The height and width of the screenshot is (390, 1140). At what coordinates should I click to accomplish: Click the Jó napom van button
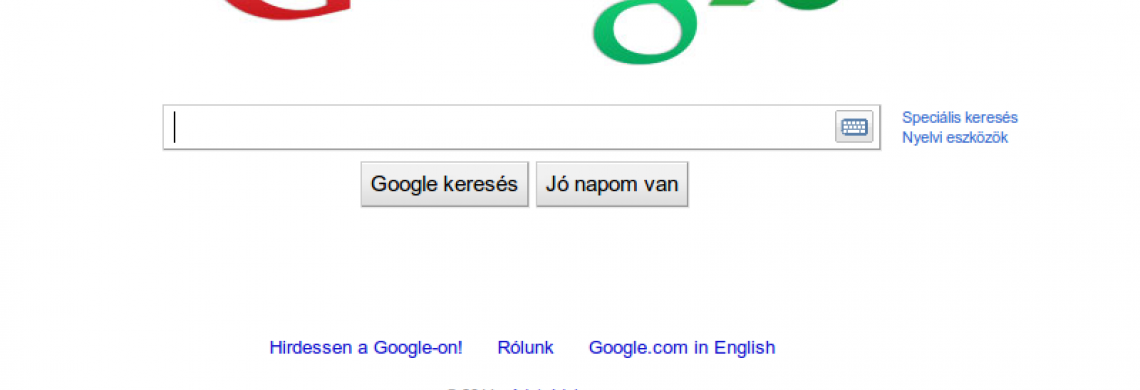612,184
